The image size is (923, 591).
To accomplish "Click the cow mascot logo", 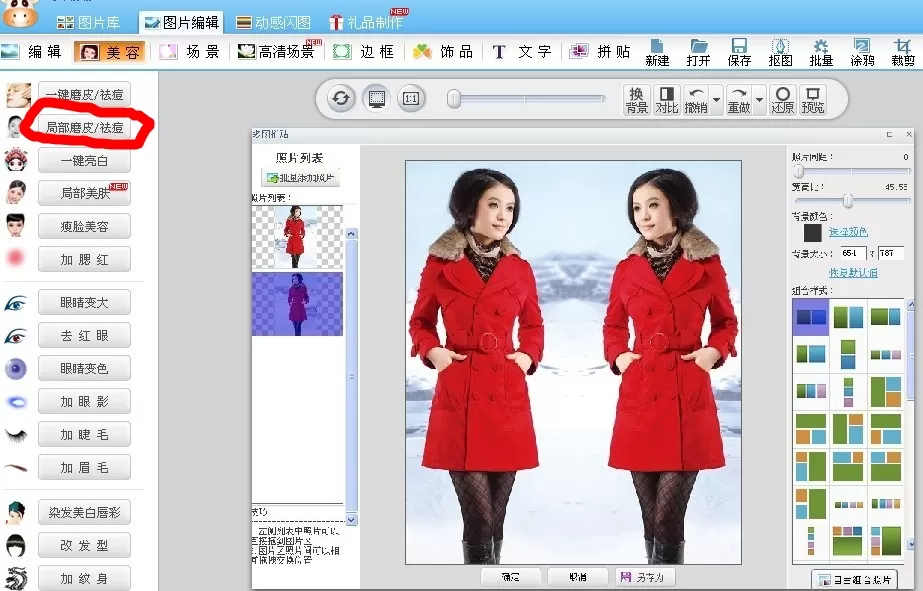I will [21, 13].
